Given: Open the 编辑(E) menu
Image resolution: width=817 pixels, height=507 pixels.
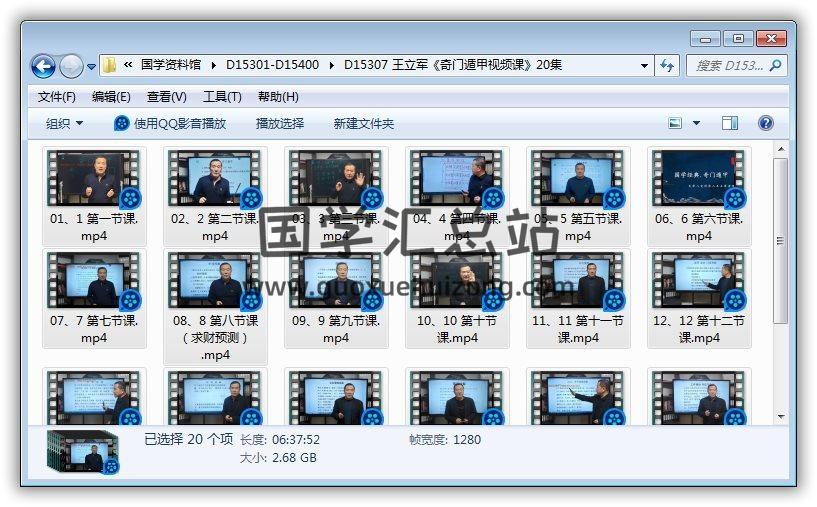Looking at the screenshot, I should [x=111, y=97].
